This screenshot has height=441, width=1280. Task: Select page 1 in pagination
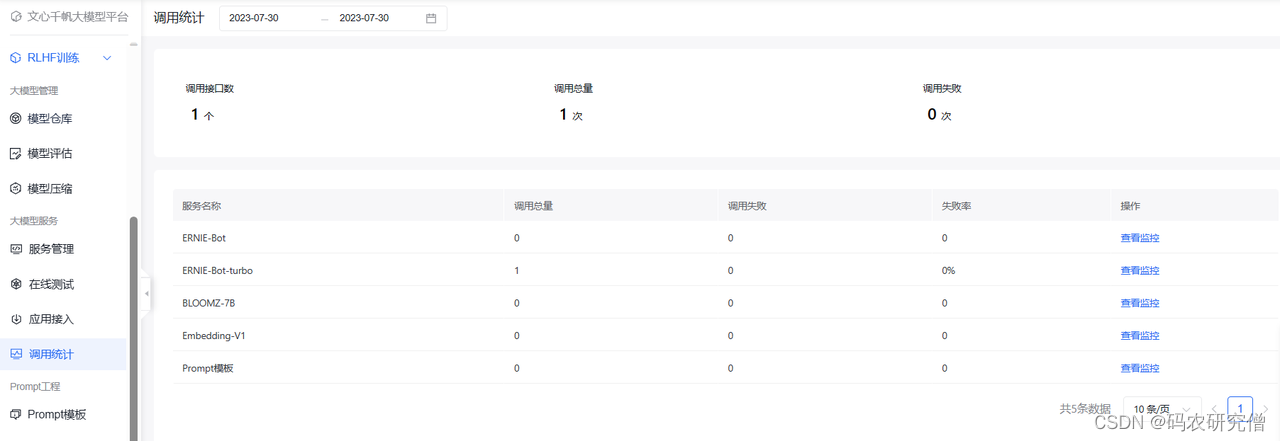pyautogui.click(x=1240, y=409)
